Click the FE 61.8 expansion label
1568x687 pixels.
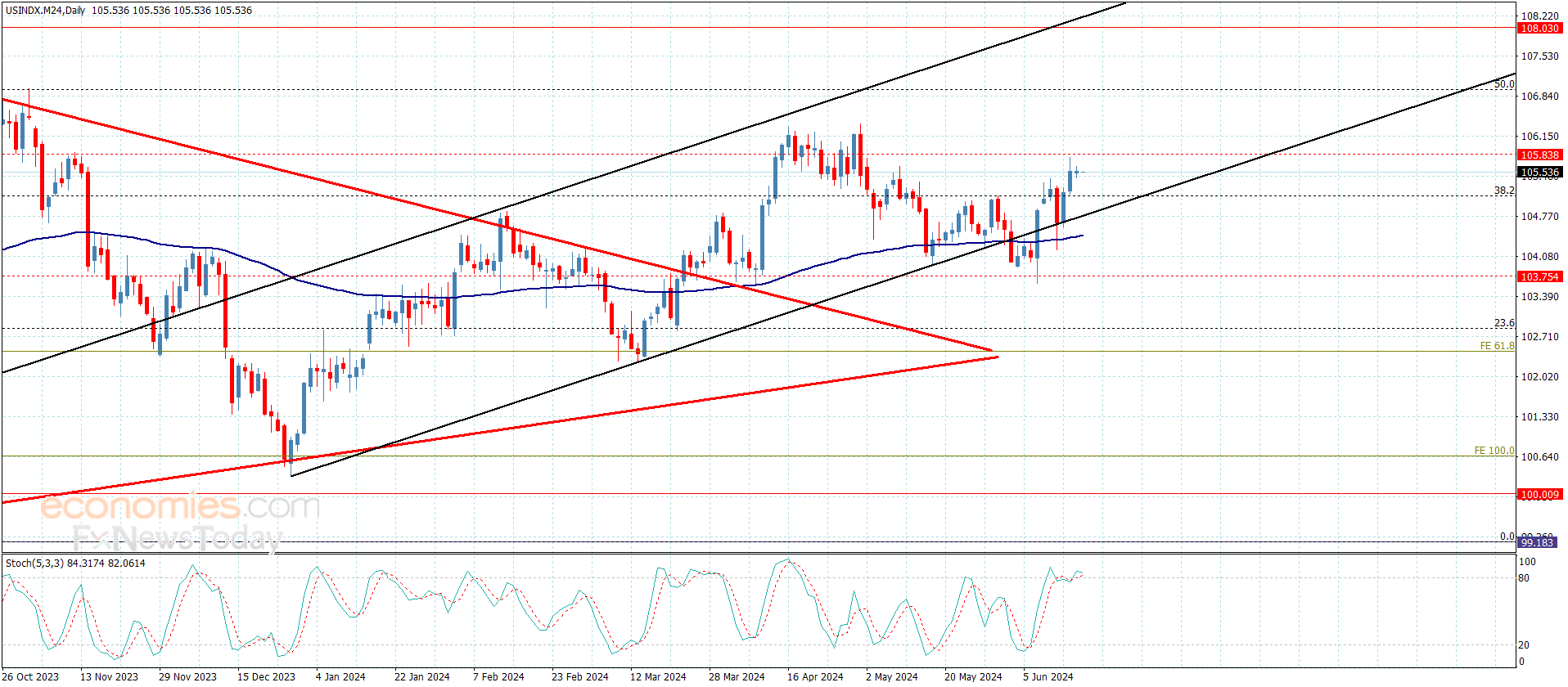click(1497, 346)
